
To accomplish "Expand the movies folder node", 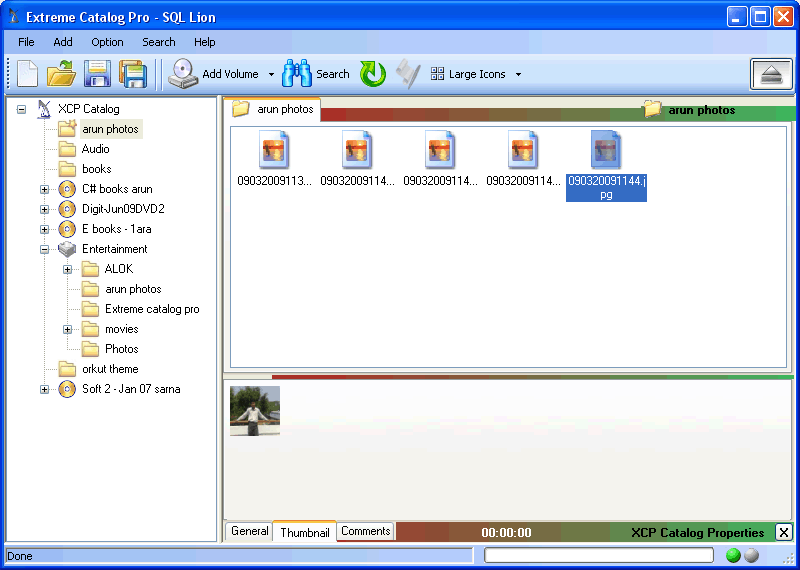I will point(67,330).
